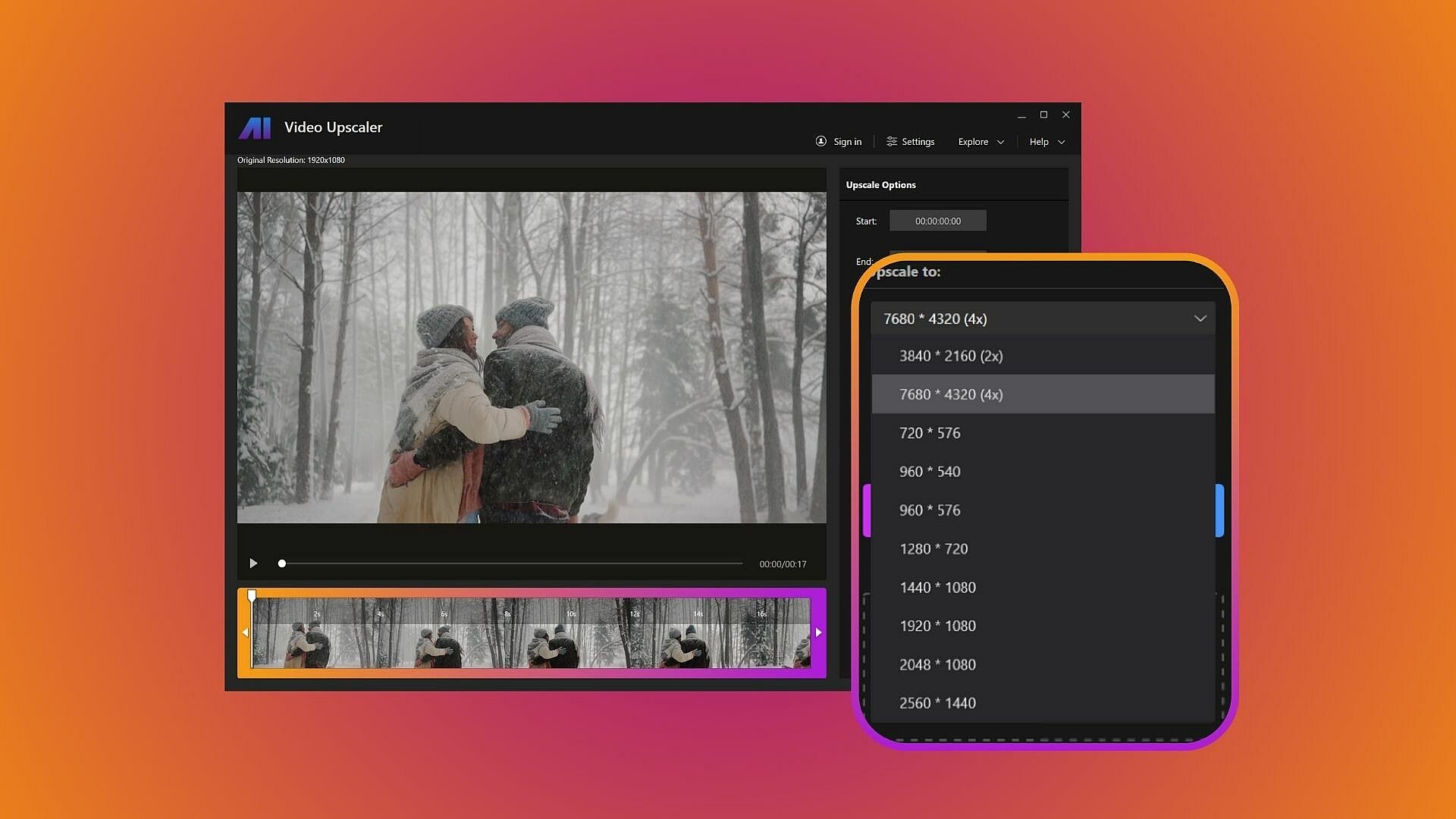
Task: Click the play button under video
Action: (x=253, y=563)
